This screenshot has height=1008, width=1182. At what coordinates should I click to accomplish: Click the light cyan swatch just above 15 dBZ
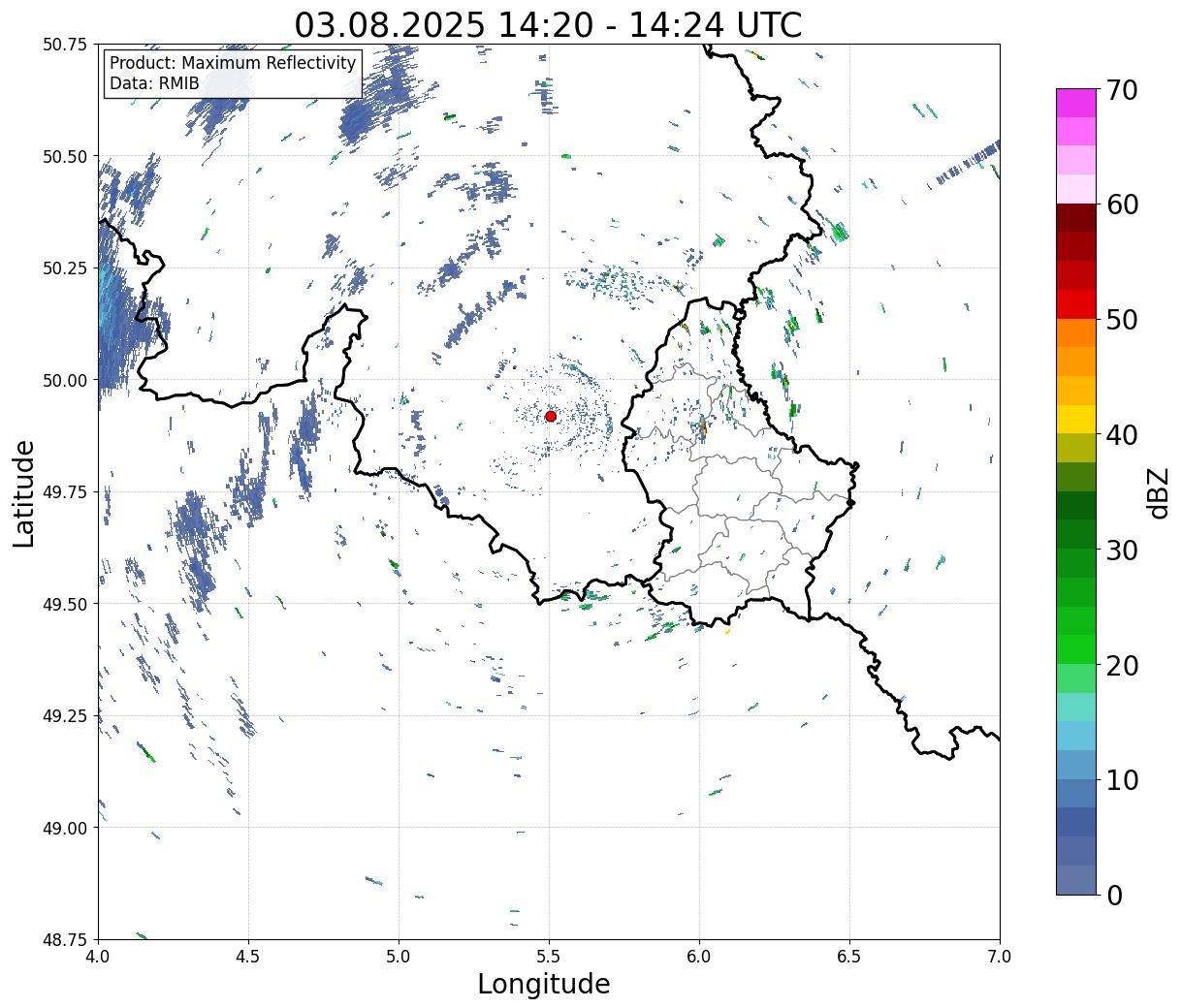[1076, 707]
